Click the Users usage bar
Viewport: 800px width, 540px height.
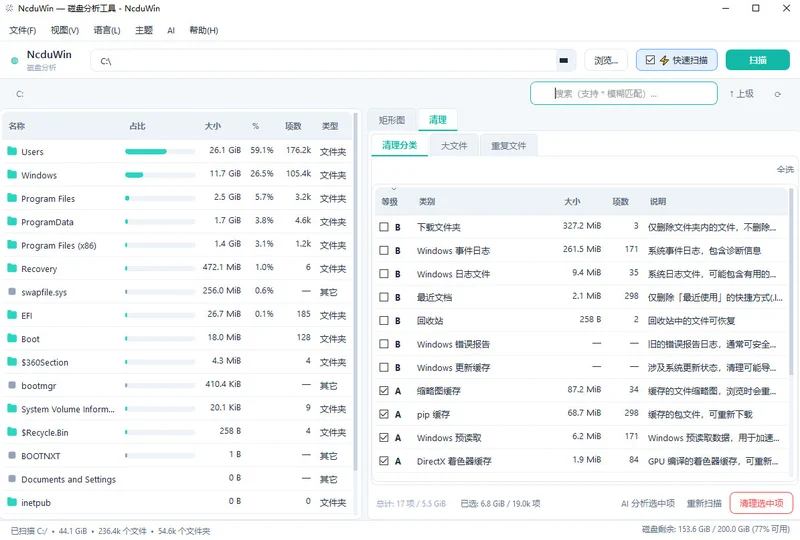160,151
